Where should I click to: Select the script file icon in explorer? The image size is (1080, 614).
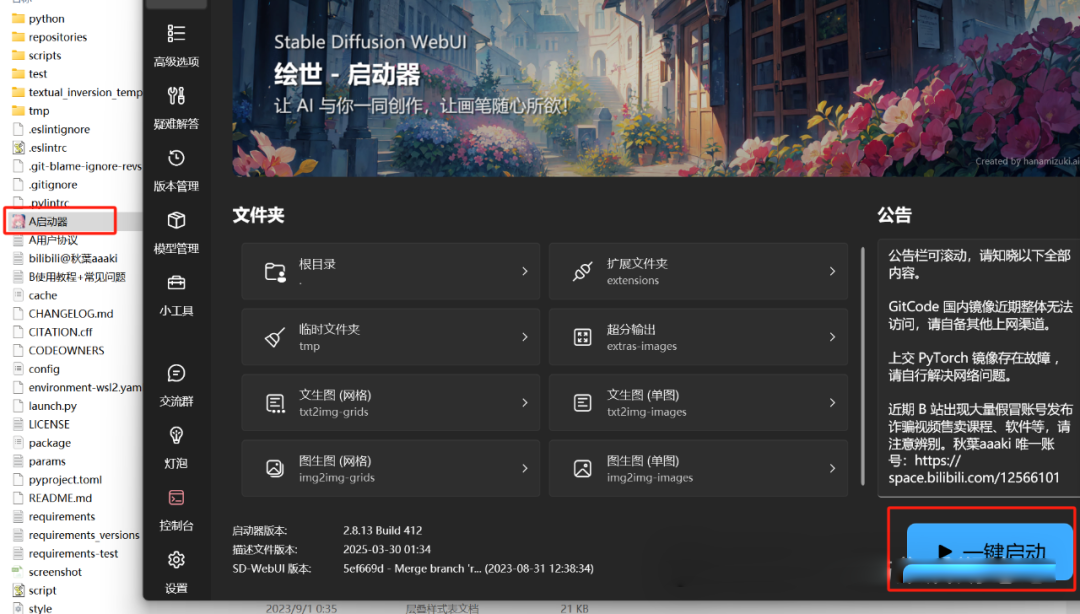(19, 591)
